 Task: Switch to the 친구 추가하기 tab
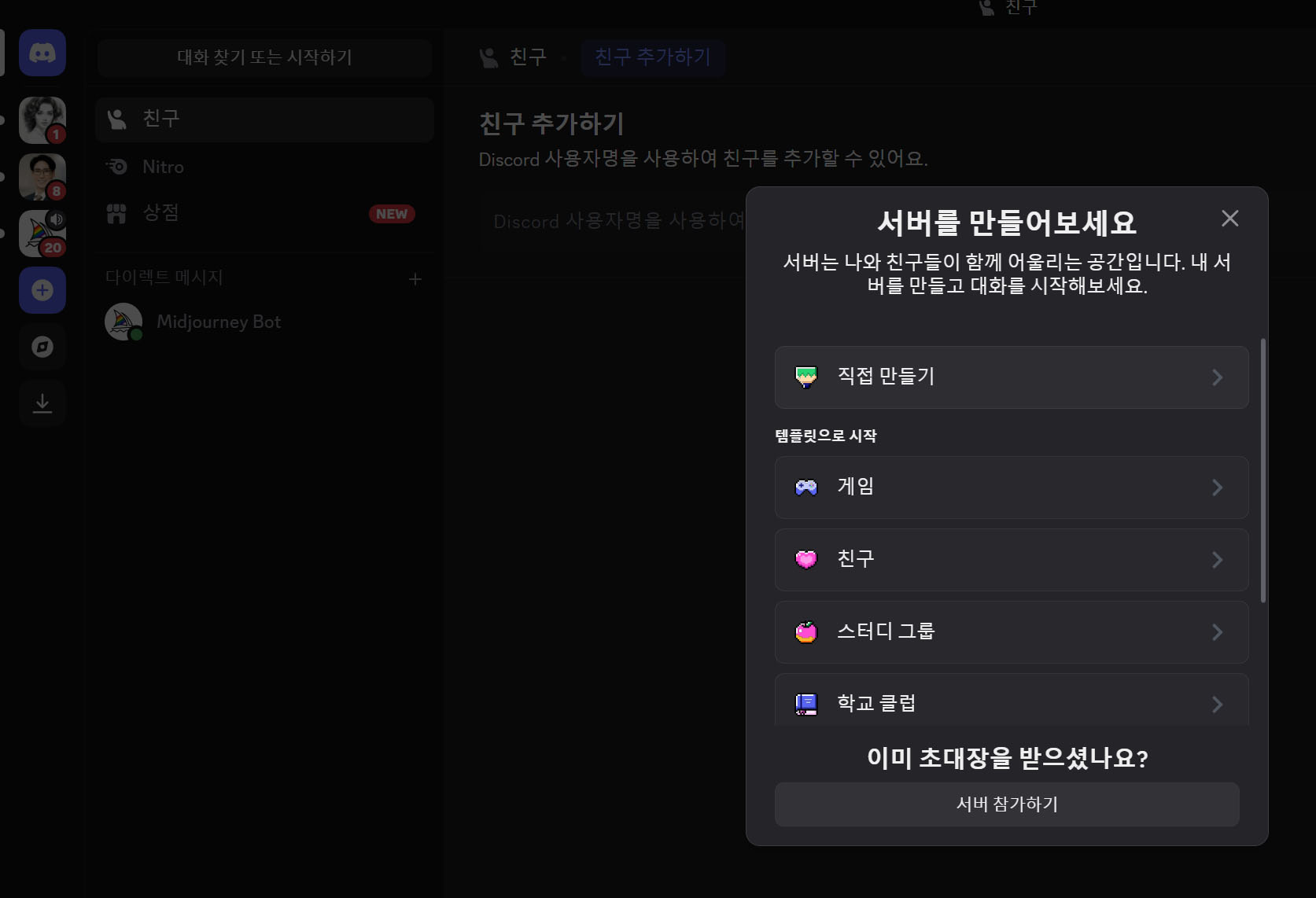(x=653, y=57)
